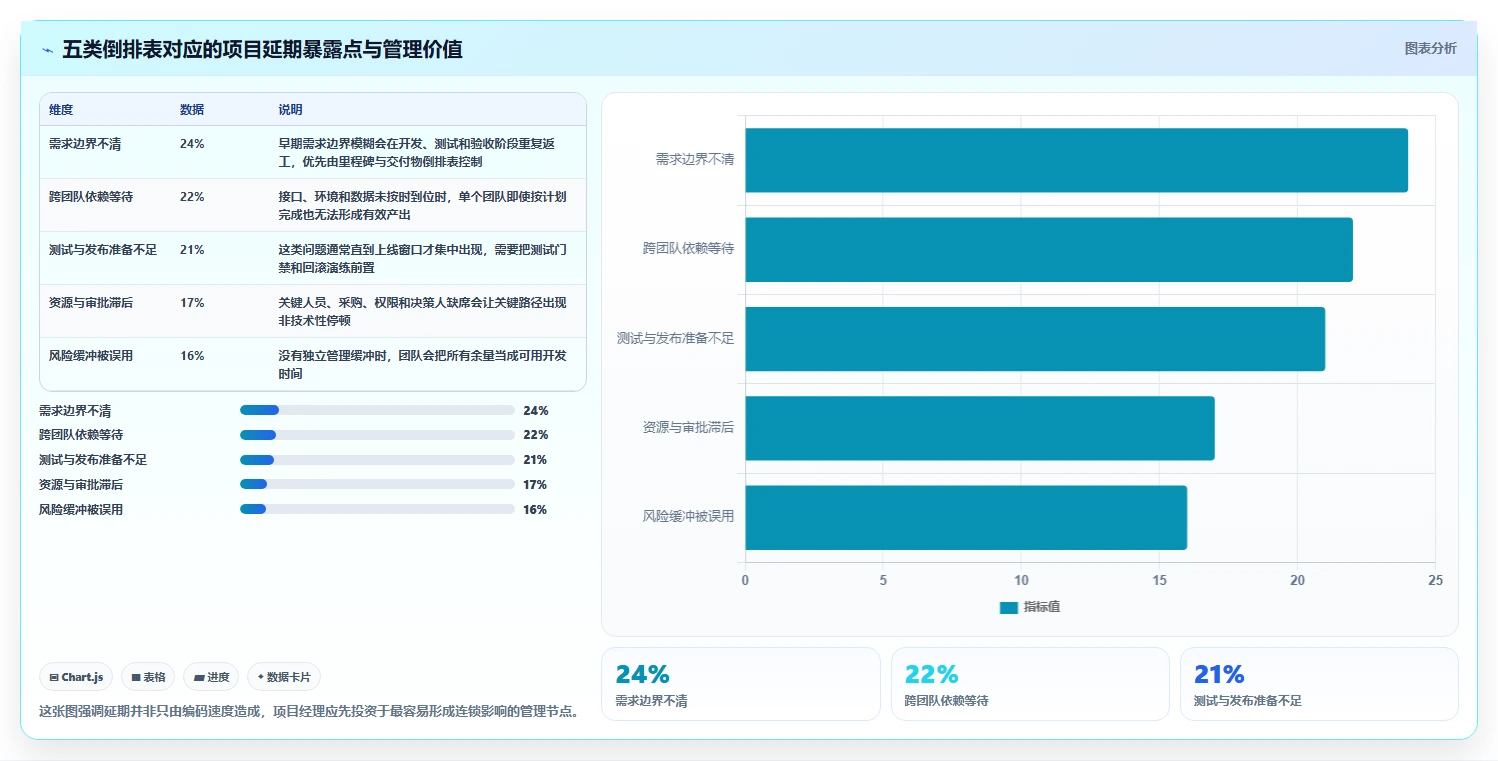Click the 16% cell in the table
The width and height of the screenshot is (1498, 761).
[x=192, y=356]
